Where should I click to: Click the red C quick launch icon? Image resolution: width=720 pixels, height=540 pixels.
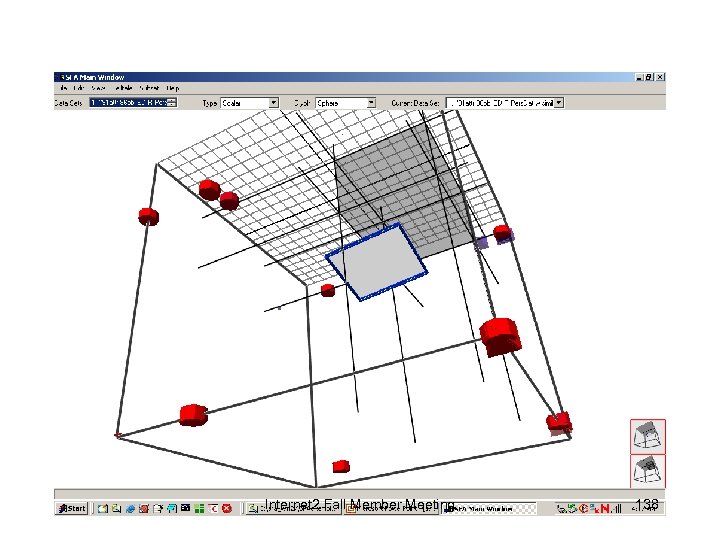(213, 508)
